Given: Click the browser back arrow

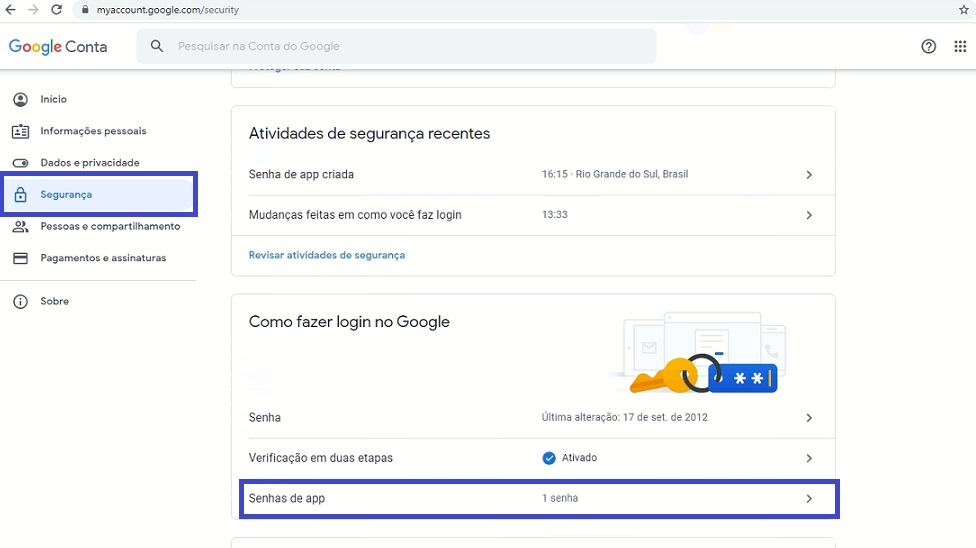Looking at the screenshot, I should [x=10, y=9].
